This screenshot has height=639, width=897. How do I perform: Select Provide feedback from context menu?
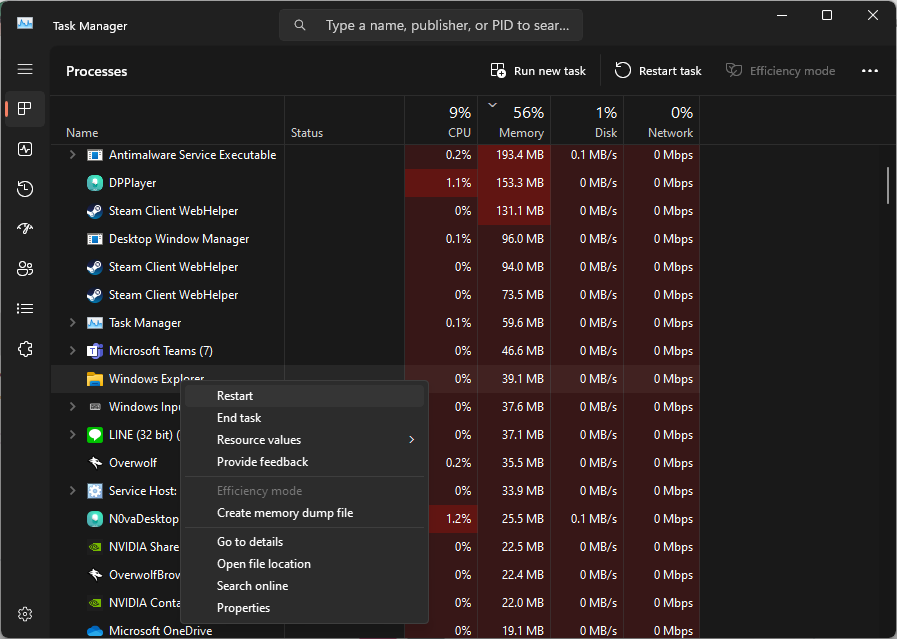(304, 462)
